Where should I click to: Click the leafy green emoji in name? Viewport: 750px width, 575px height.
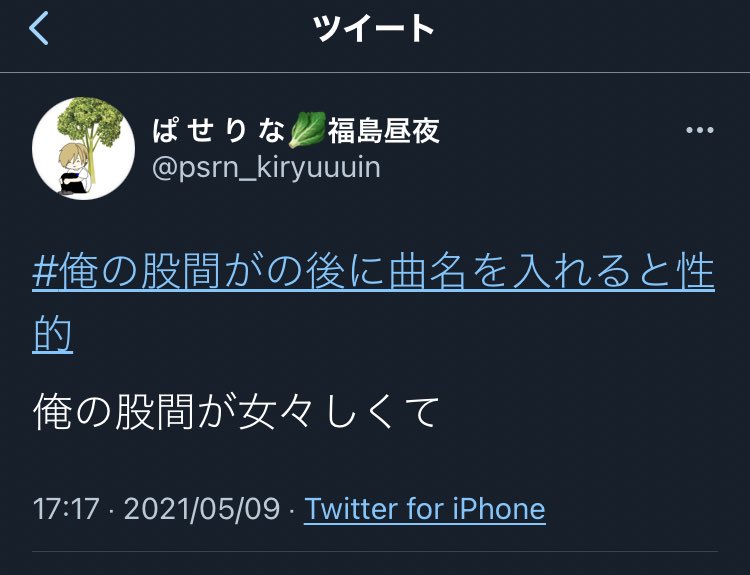click(307, 130)
